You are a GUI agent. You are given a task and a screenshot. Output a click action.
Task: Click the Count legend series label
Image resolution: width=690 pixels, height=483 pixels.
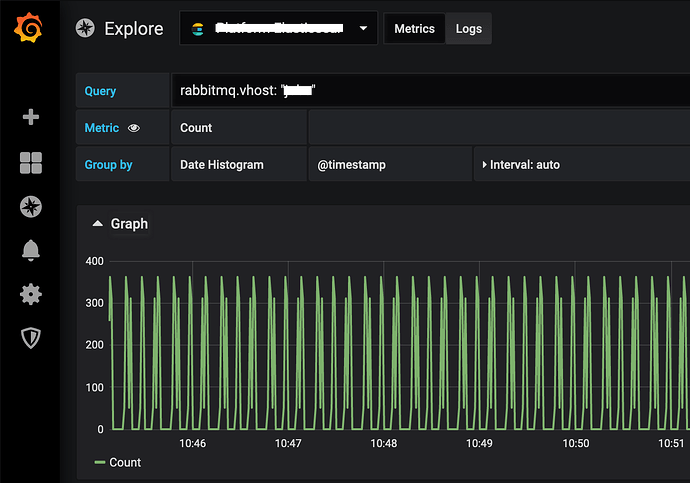pyautogui.click(x=125, y=463)
